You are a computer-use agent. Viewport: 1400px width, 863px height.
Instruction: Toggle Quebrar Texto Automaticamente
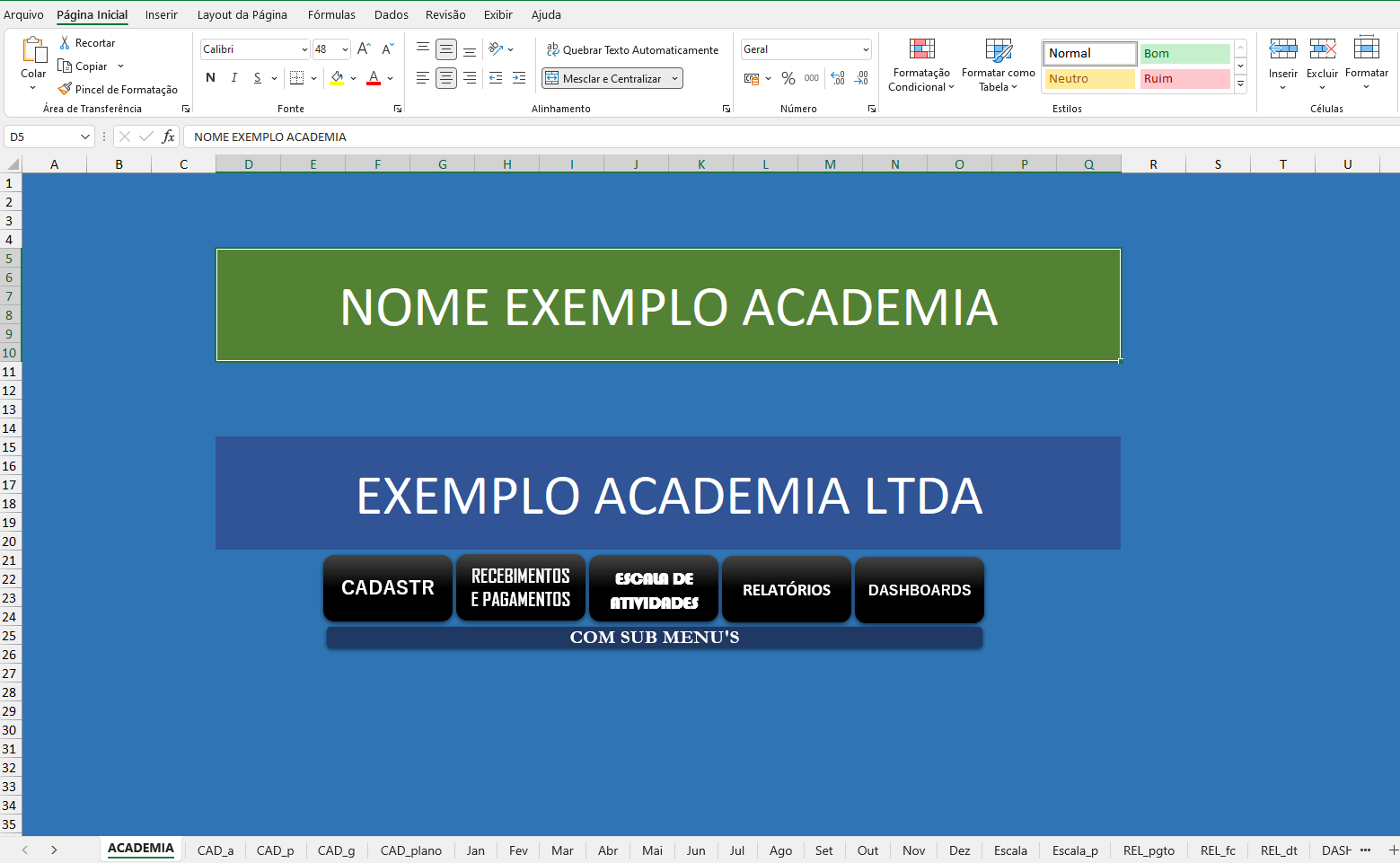click(633, 49)
